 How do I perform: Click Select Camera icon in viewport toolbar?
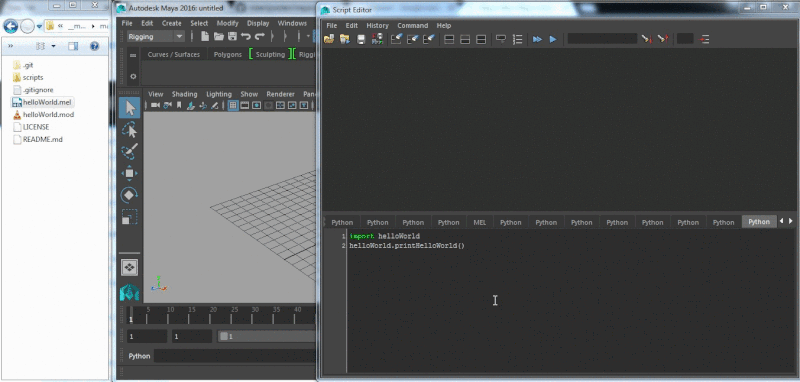click(154, 106)
